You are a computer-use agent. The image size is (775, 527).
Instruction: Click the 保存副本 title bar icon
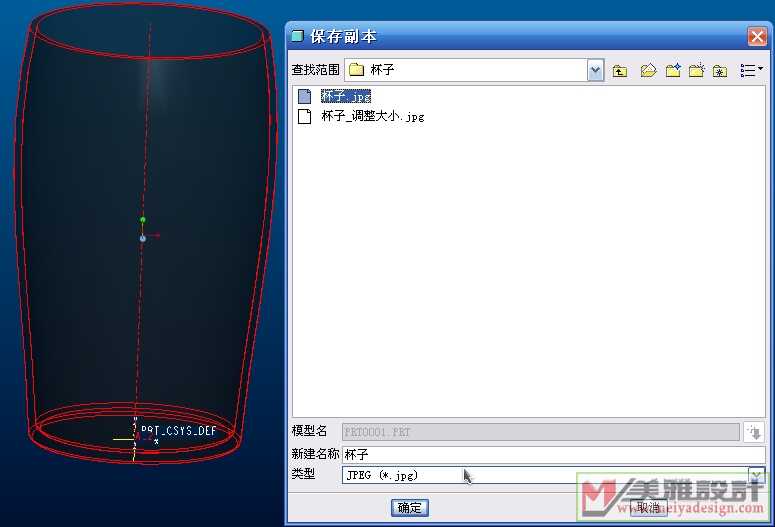click(297, 36)
